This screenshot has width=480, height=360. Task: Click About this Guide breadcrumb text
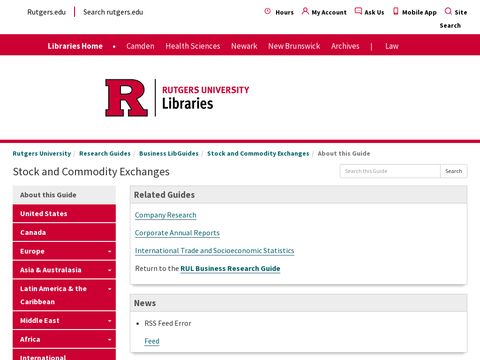(x=344, y=154)
